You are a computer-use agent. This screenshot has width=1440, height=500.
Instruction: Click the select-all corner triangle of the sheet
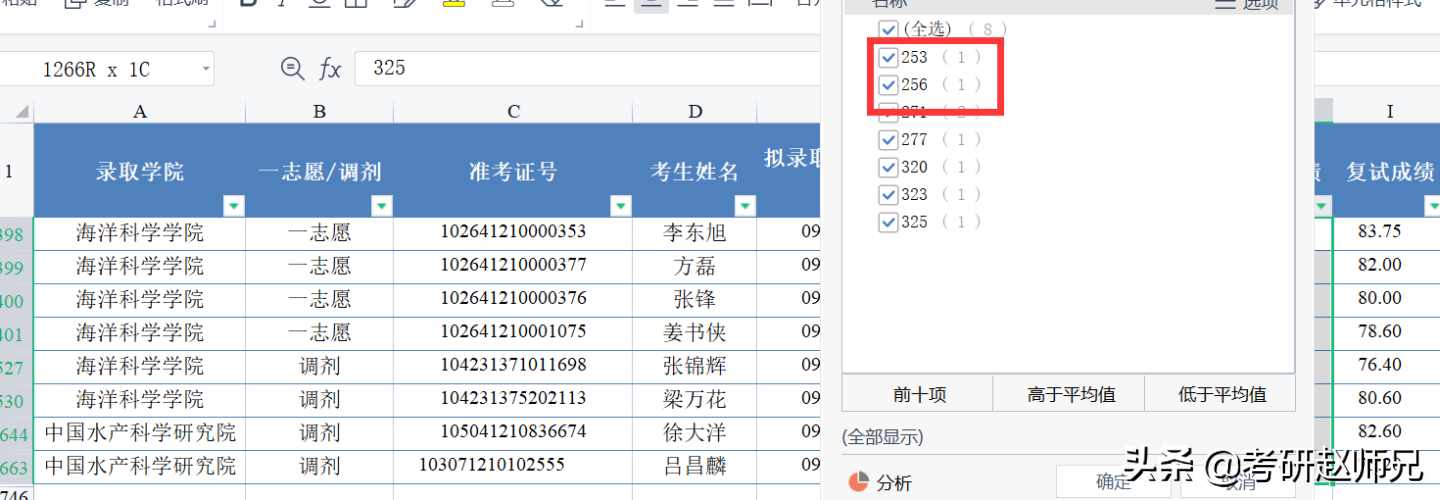(20, 111)
